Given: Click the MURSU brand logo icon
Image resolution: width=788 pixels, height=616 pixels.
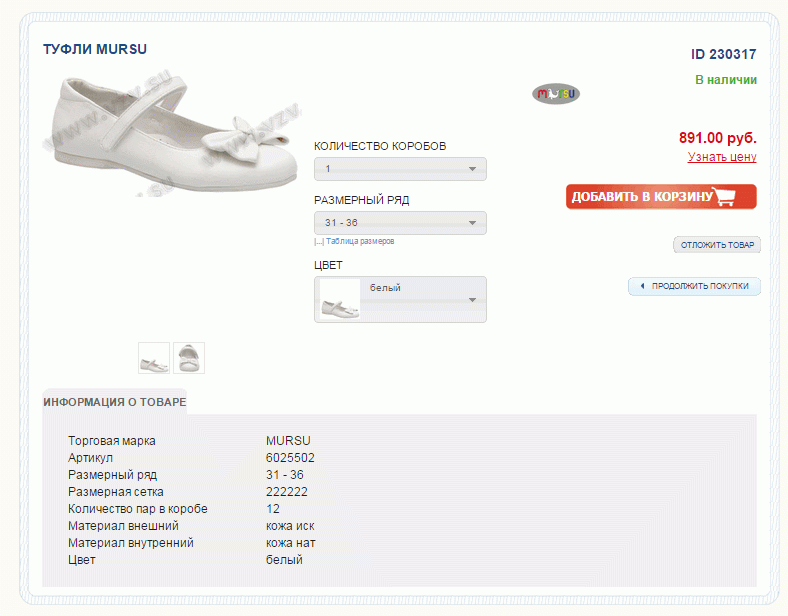Looking at the screenshot, I should click(x=556, y=94).
